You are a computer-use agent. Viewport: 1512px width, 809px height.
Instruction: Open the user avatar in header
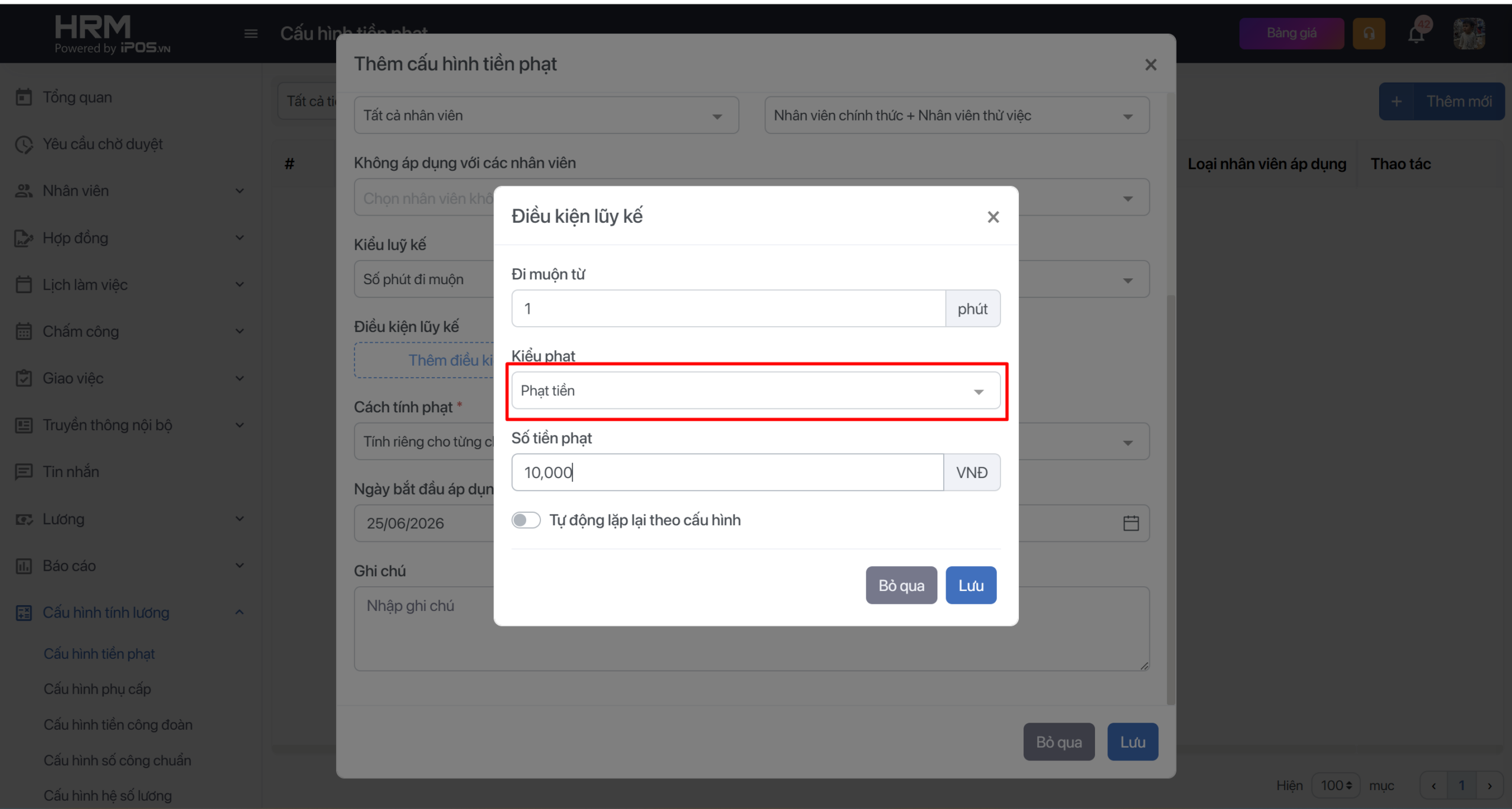point(1469,34)
